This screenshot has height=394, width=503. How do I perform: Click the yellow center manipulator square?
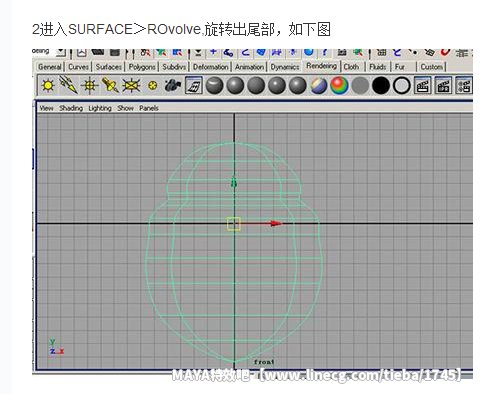pos(234,224)
